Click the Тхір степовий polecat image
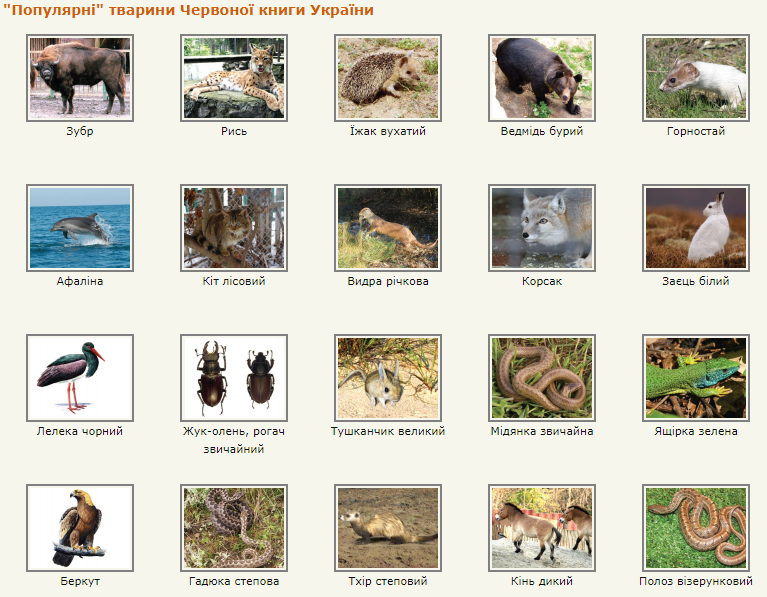767x597 pixels. [x=388, y=528]
